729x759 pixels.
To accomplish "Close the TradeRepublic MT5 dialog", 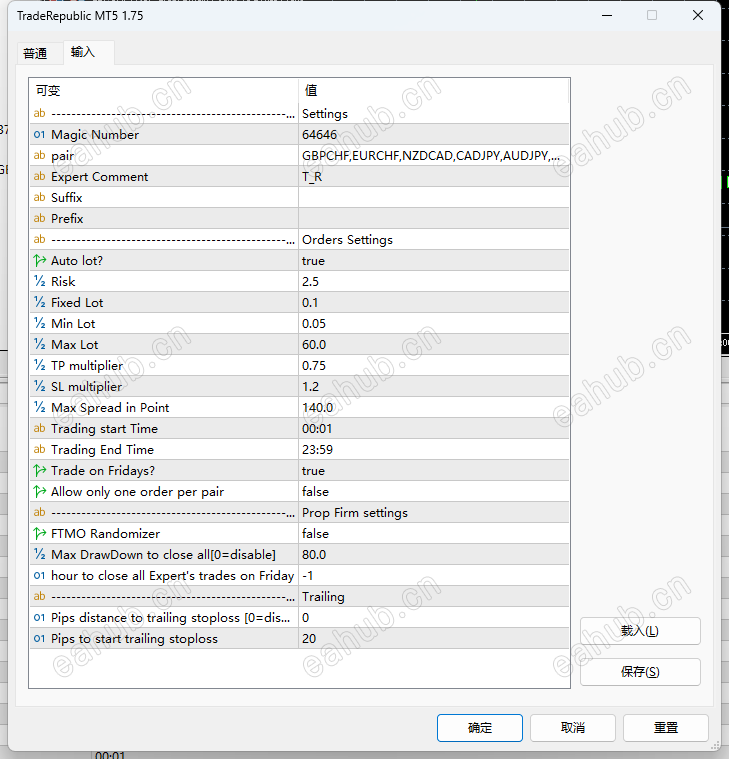I will click(x=698, y=15).
